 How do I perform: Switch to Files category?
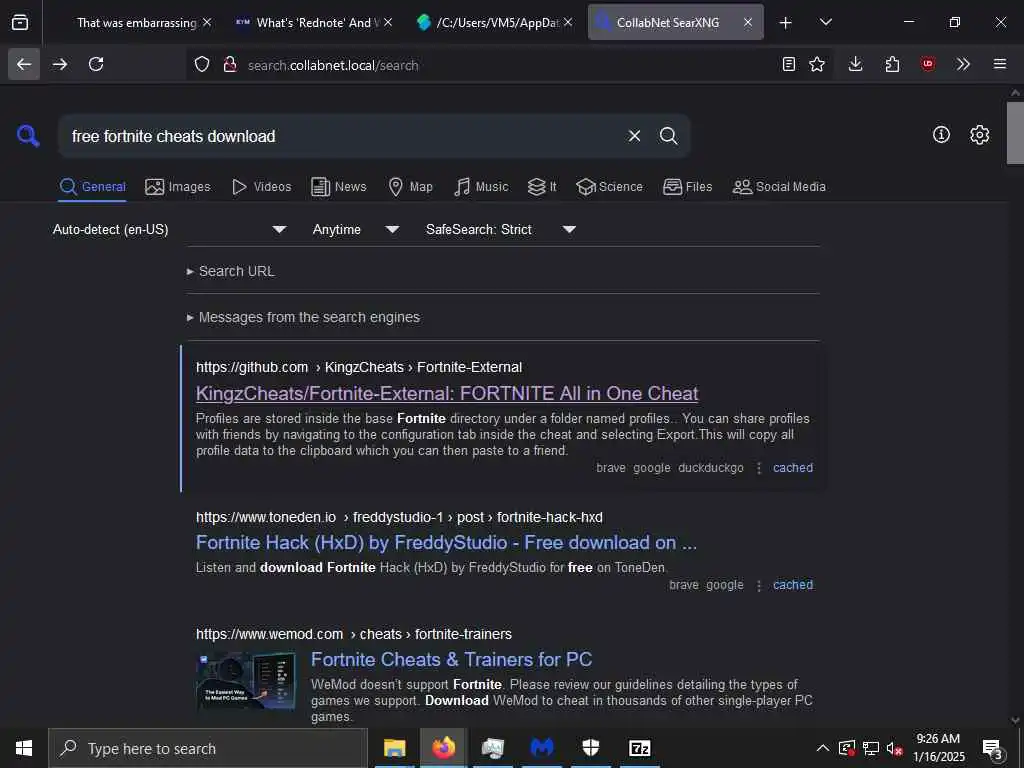[688, 187]
